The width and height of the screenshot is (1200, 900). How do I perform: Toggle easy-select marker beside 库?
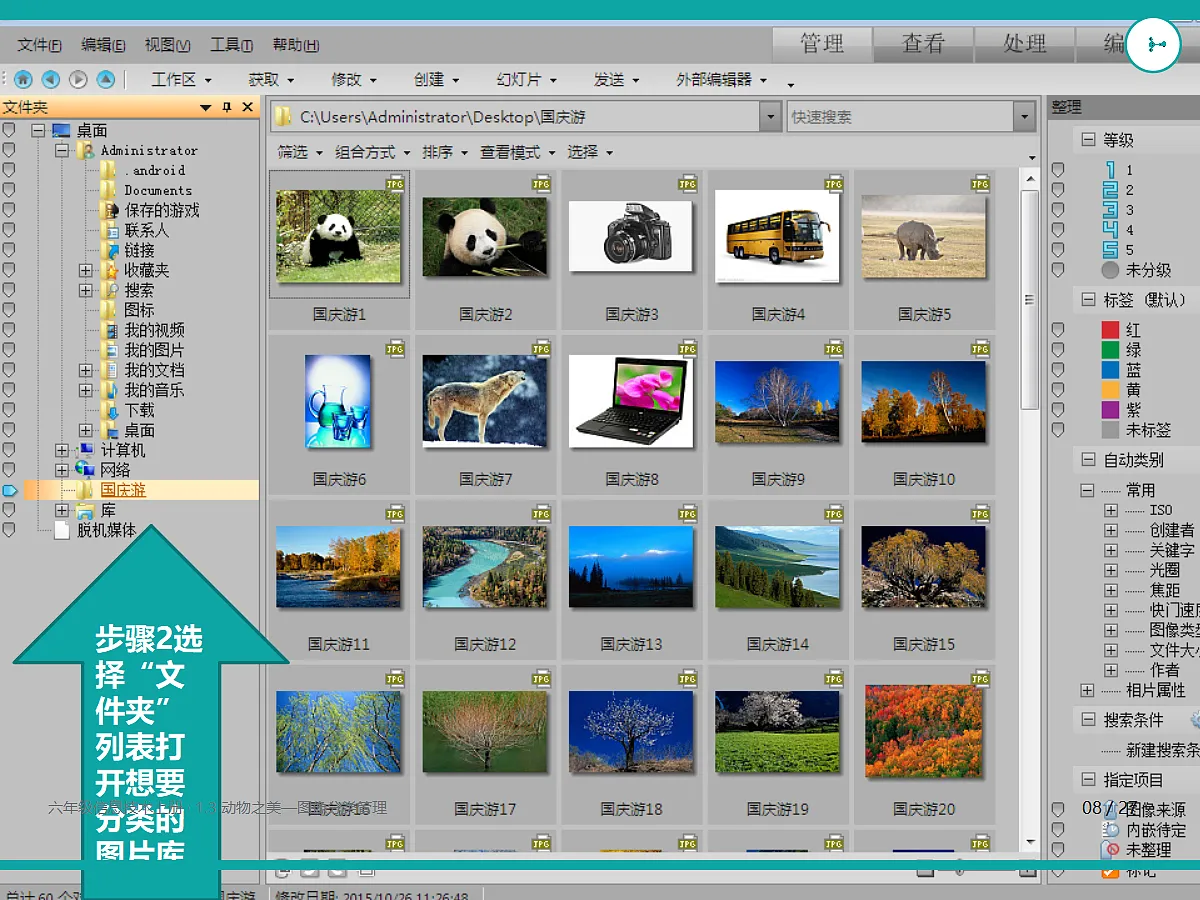pyautogui.click(x=9, y=510)
